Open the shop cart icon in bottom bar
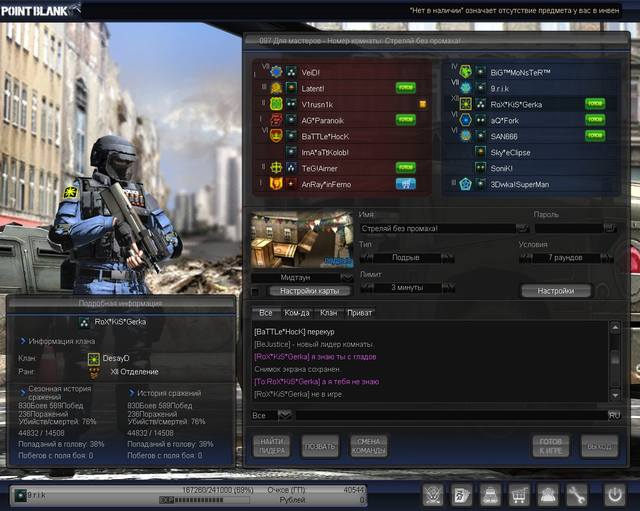This screenshot has width=640, height=511. click(x=519, y=495)
